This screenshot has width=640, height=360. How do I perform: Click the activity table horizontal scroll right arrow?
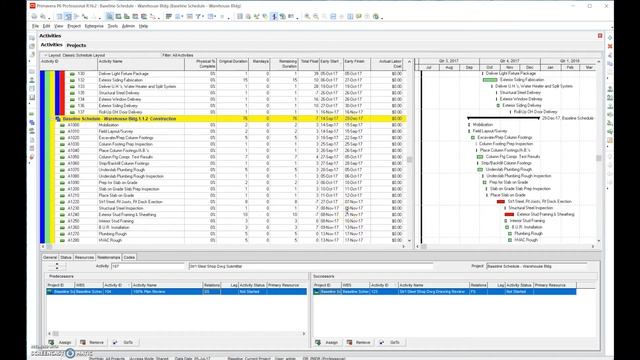pos(404,247)
